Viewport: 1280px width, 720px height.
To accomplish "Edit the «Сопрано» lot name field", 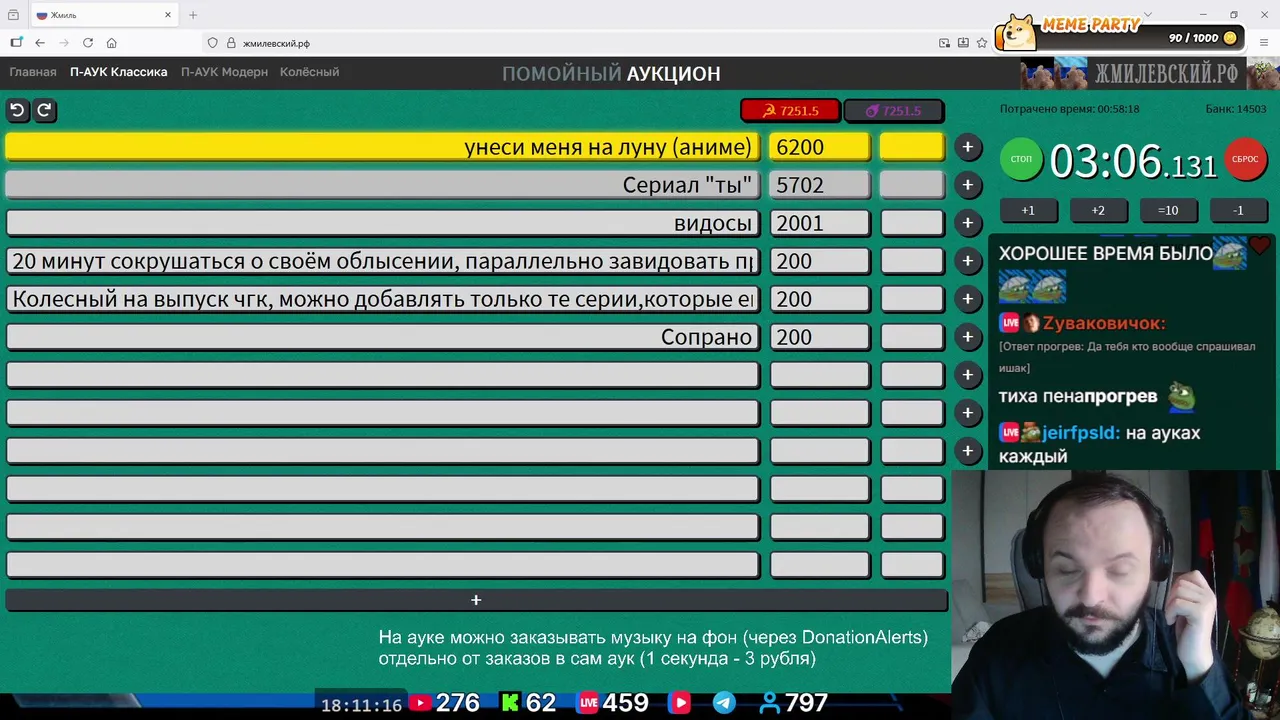I will (x=383, y=337).
